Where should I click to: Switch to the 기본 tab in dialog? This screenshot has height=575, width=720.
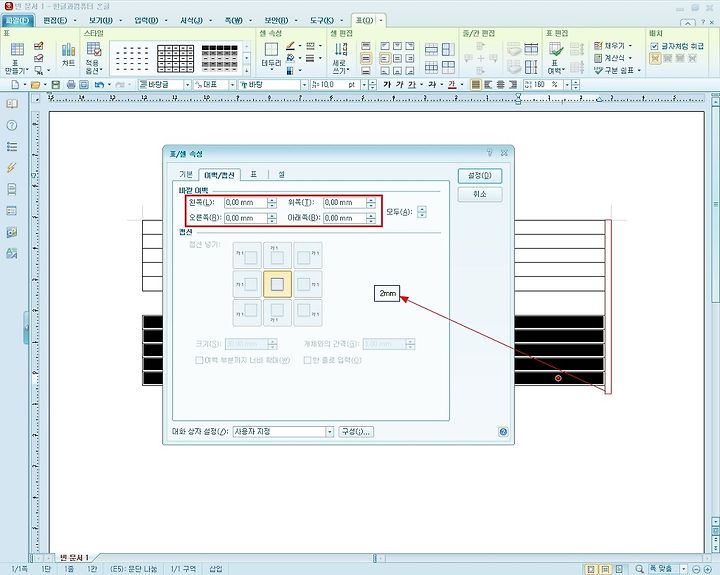[186, 175]
